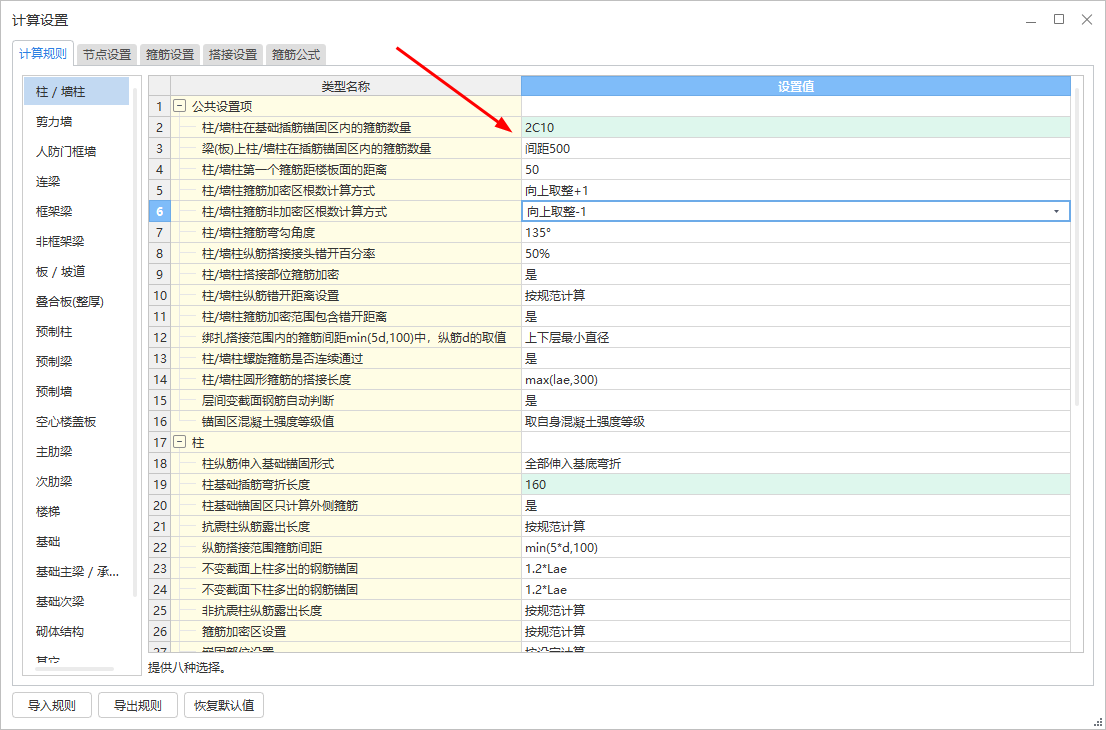Select 人防门框墙 category
Image resolution: width=1106 pixels, height=730 pixels.
tap(76, 152)
